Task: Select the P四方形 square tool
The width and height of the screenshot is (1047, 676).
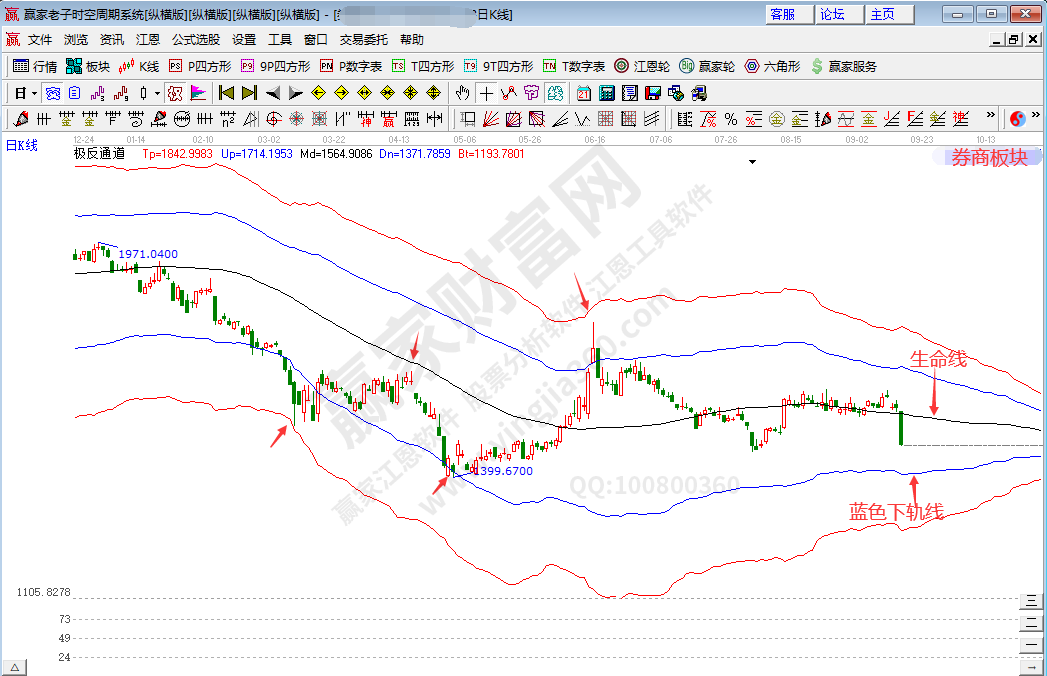Action: pyautogui.click(x=200, y=66)
